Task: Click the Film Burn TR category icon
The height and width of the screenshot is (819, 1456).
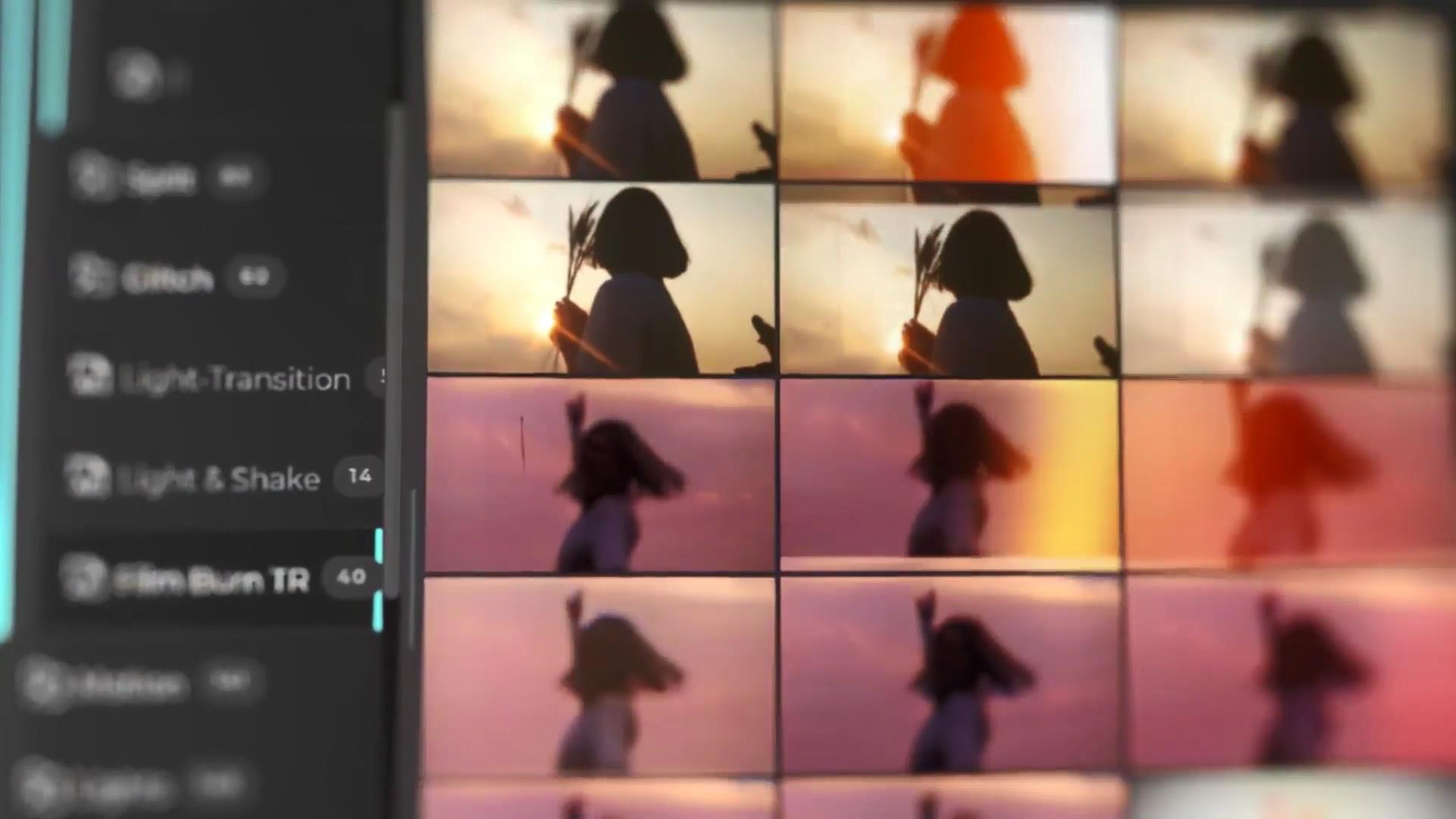Action: point(82,577)
